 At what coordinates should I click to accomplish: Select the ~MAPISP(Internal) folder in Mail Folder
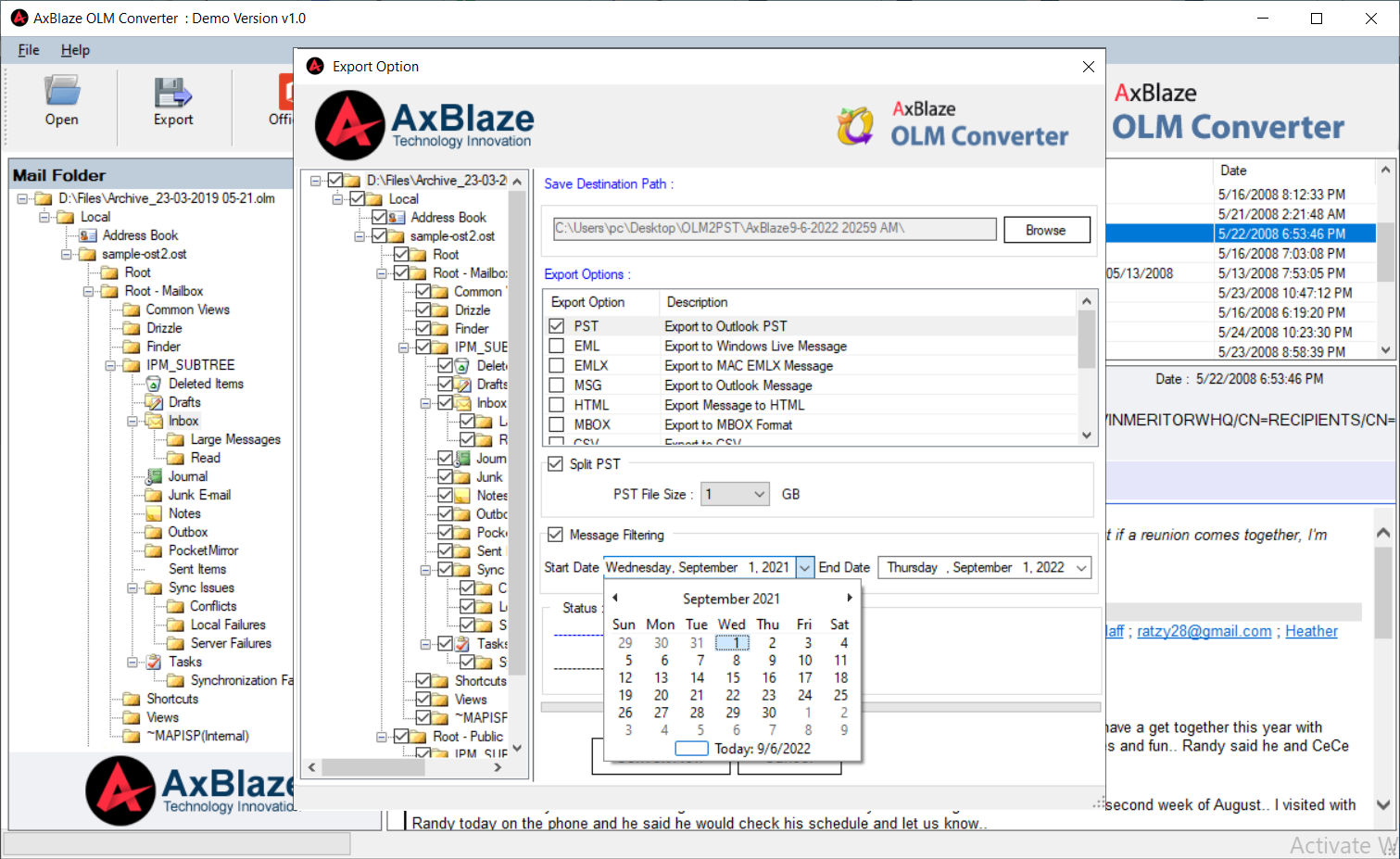197,736
